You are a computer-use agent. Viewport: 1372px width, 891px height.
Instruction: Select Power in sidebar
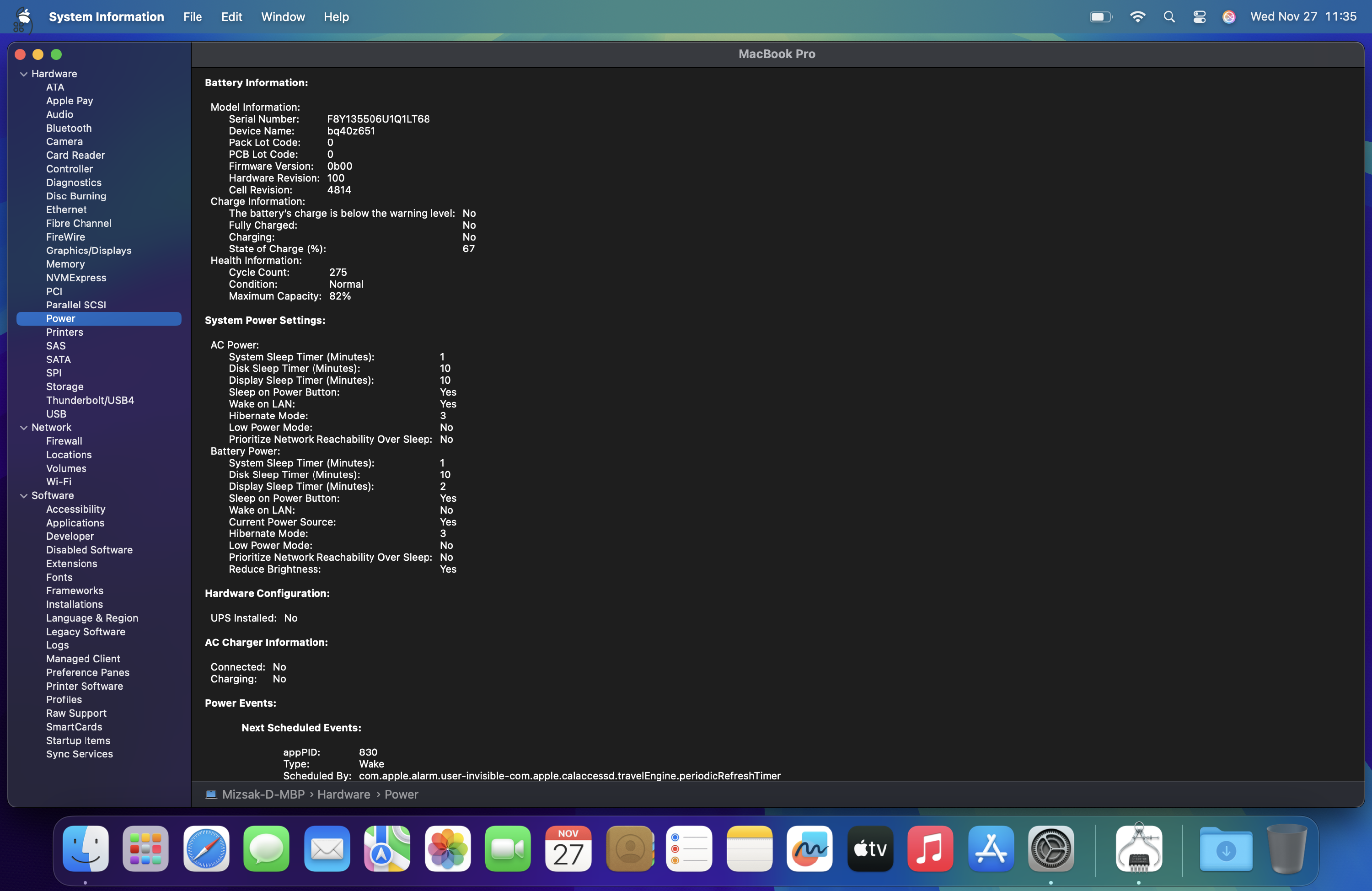(99, 318)
